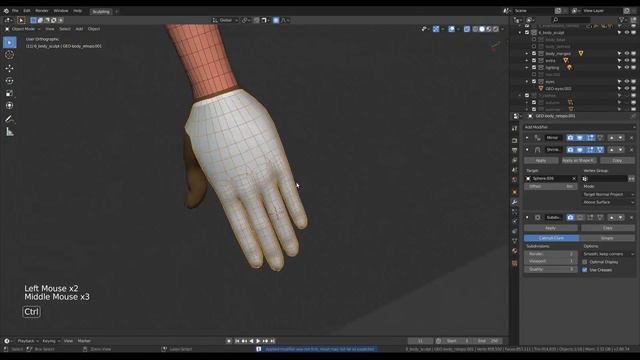The height and width of the screenshot is (360, 640).
Task: Hide the extra collection with eye icon
Action: click(627, 60)
